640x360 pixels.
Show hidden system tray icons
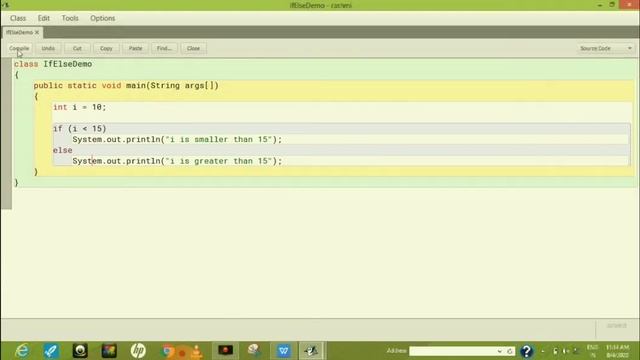click(543, 351)
